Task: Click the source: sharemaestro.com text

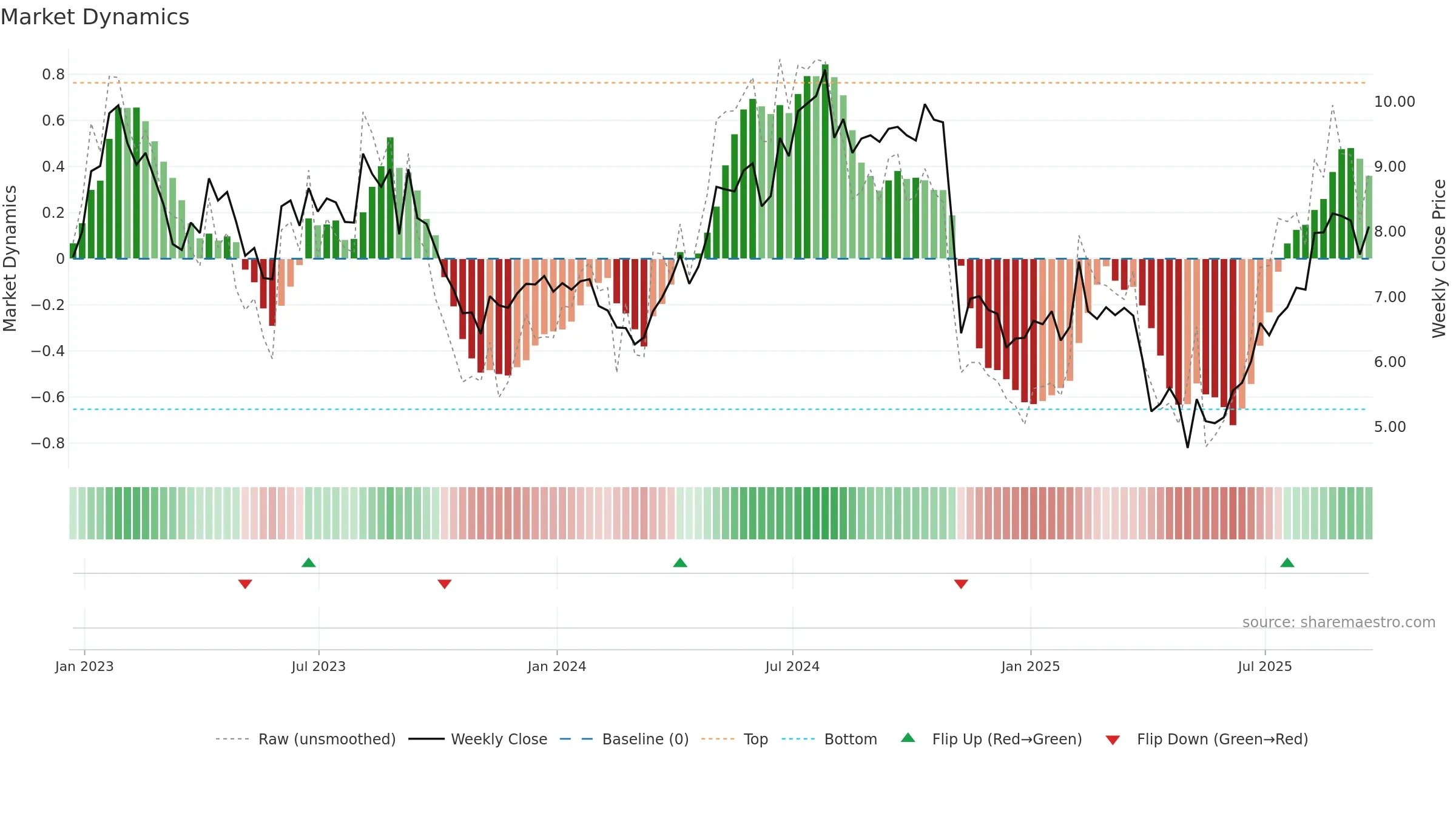Action: tap(1339, 622)
